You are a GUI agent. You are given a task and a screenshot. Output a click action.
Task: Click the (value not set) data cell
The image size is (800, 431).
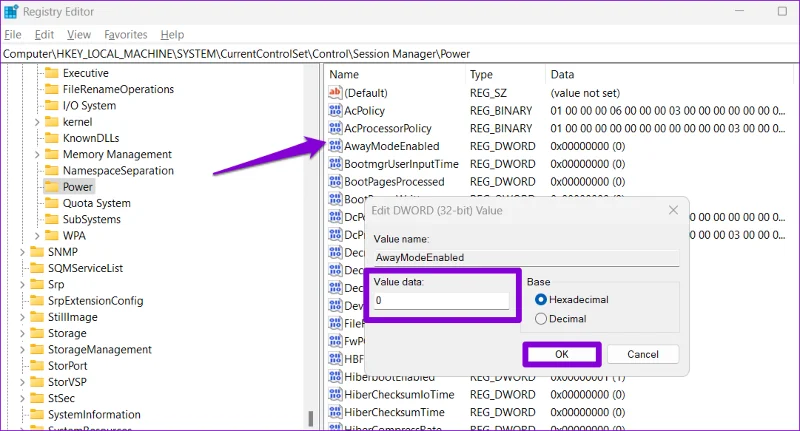tap(585, 93)
